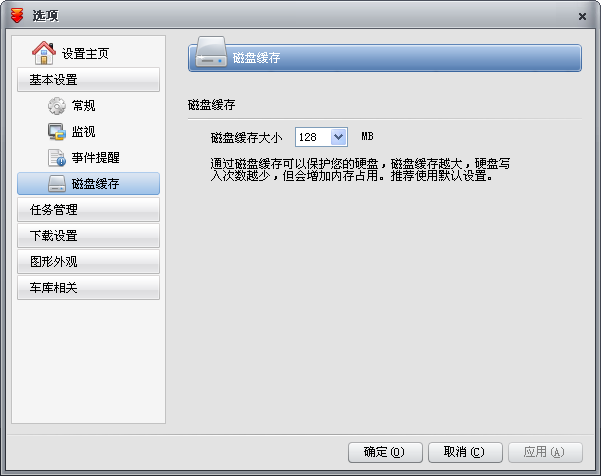Open the 磁盘缓存大小 dropdown arrow
The width and height of the screenshot is (601, 476).
(338, 137)
